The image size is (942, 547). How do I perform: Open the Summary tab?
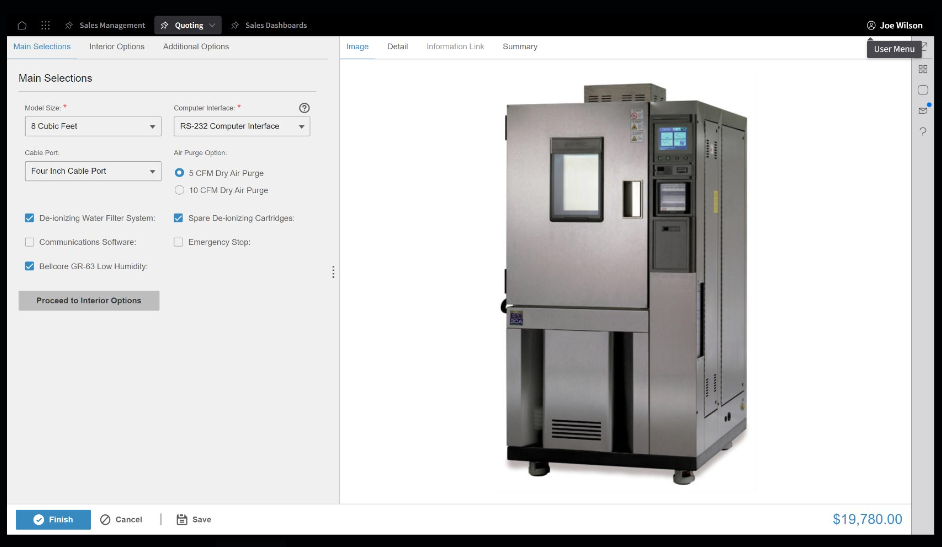pyautogui.click(x=520, y=46)
